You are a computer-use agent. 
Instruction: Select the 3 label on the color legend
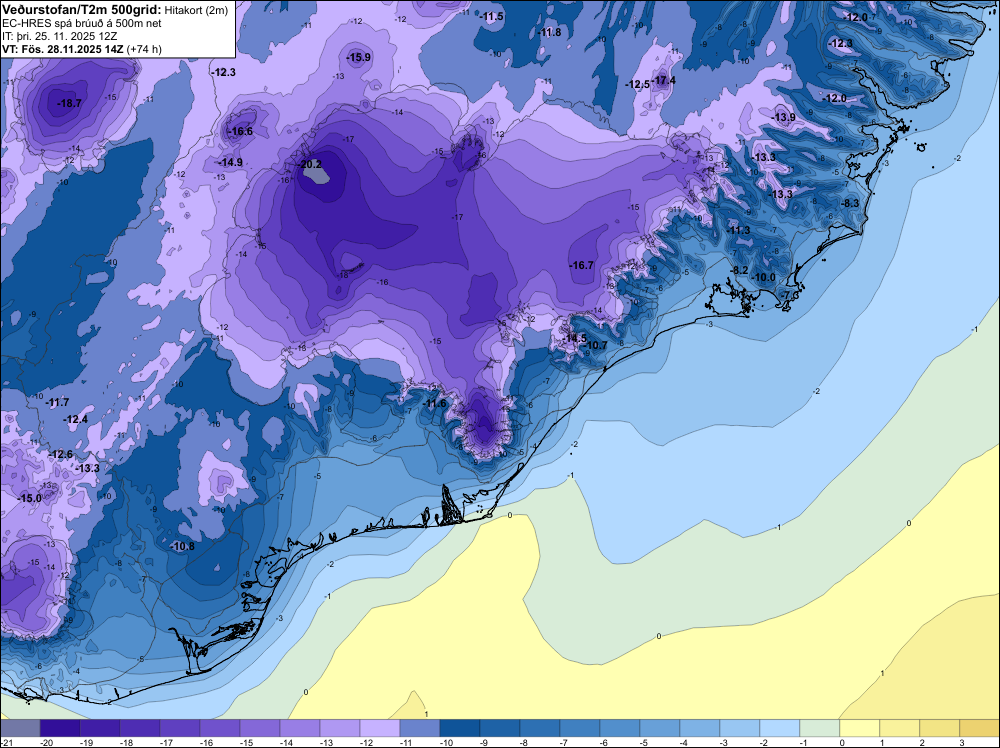[x=961, y=742]
